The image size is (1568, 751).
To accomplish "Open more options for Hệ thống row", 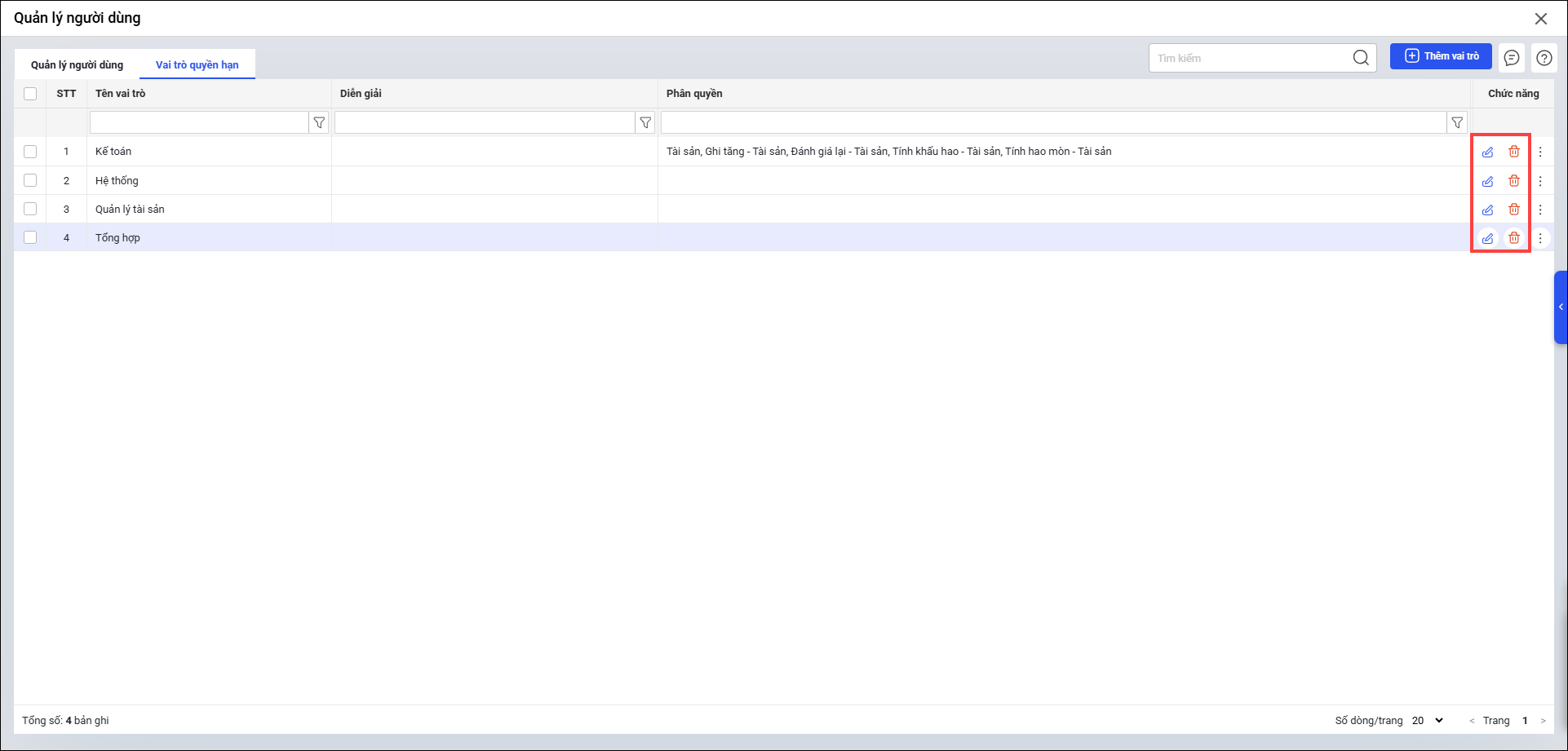I will click(1540, 181).
